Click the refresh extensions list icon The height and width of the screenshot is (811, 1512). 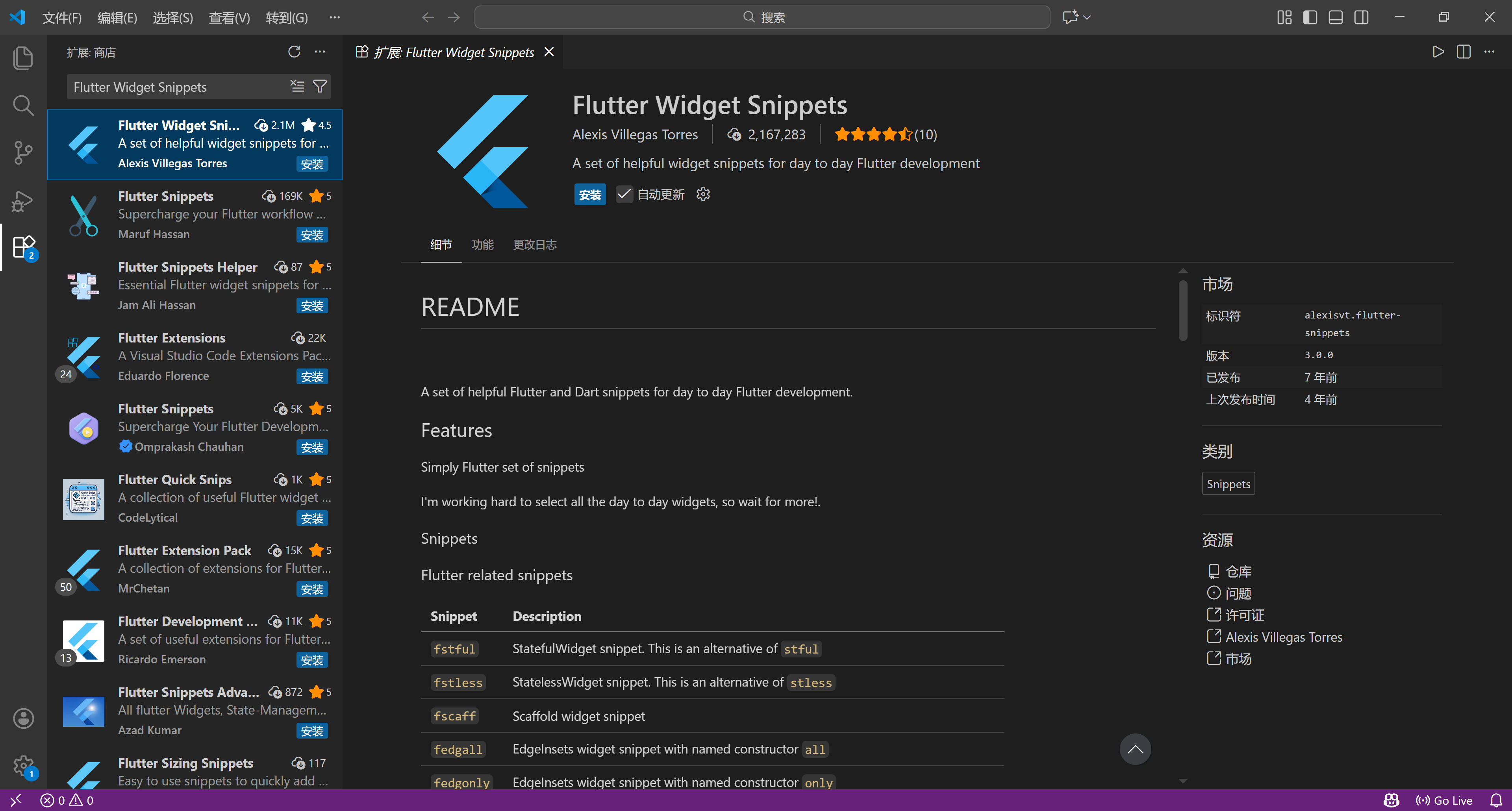(294, 52)
